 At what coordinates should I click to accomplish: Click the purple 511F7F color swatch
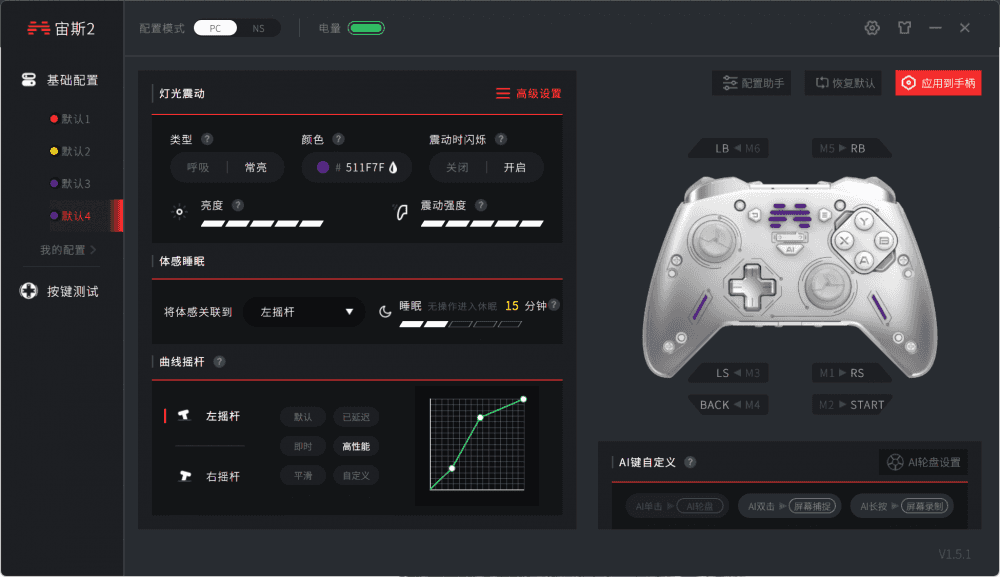click(323, 167)
